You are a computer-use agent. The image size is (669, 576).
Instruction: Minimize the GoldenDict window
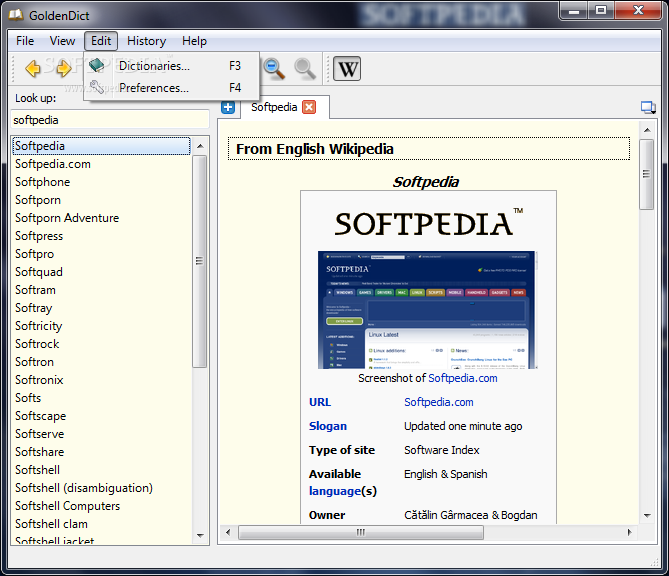click(574, 11)
